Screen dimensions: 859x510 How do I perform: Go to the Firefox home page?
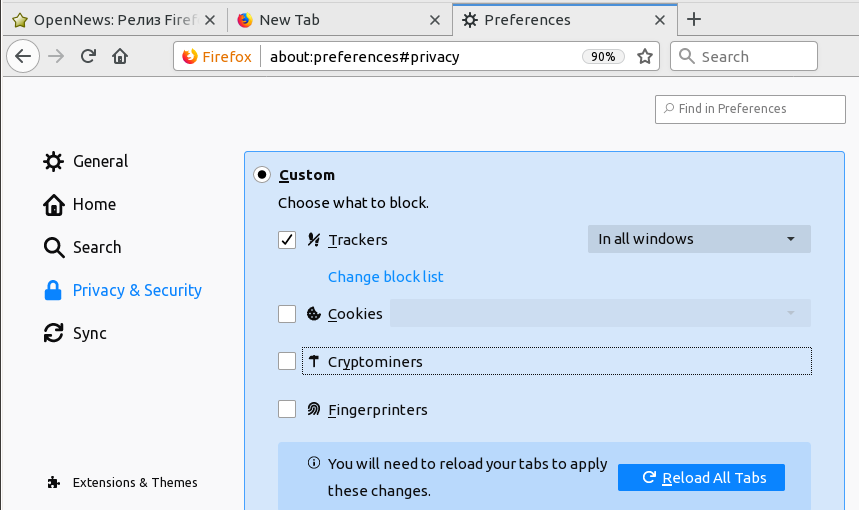pos(120,57)
